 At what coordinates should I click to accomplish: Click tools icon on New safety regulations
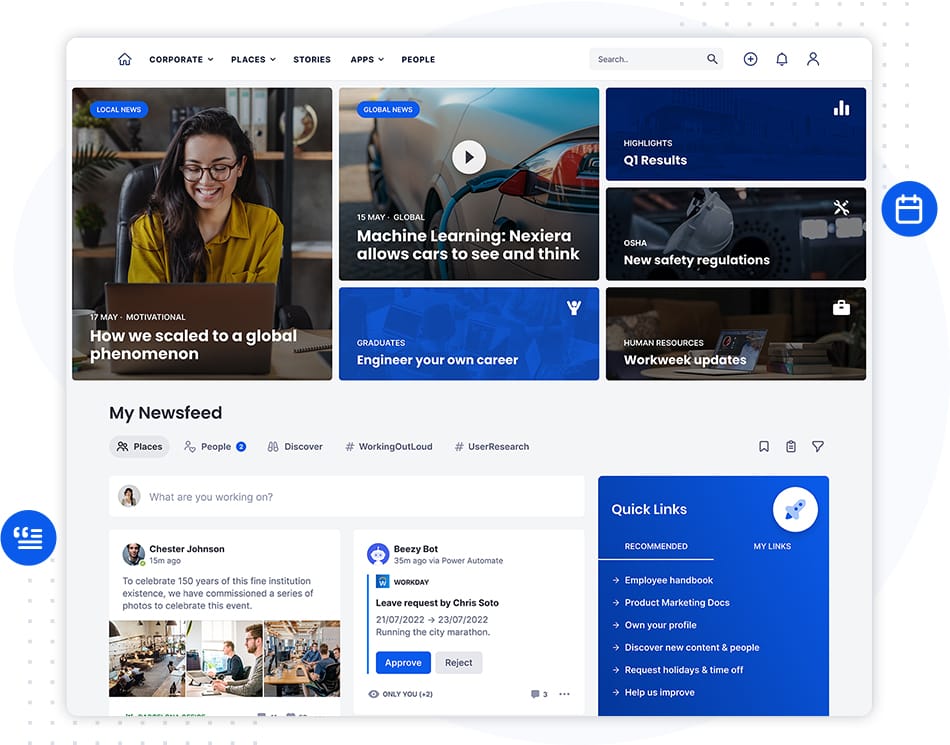841,208
